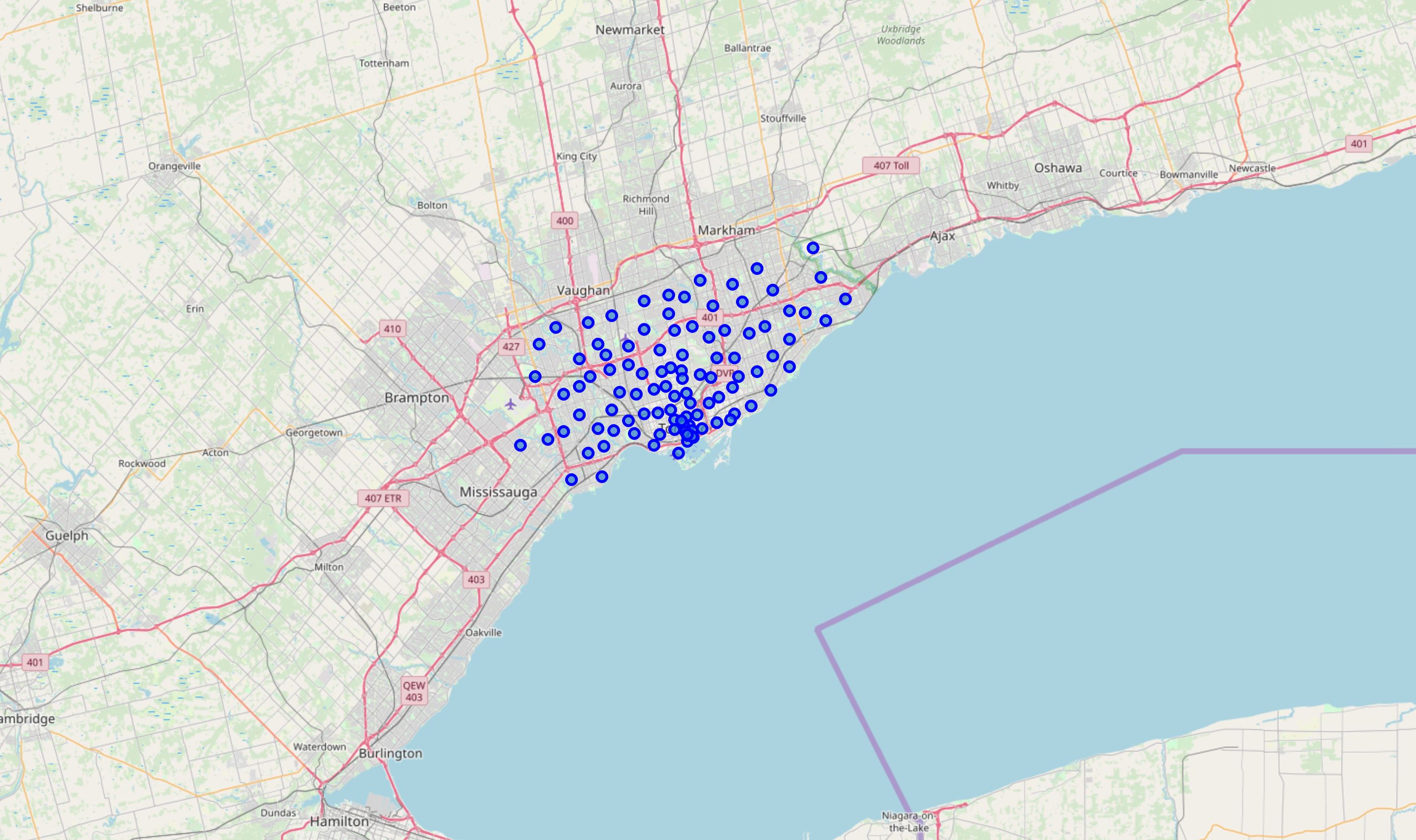Select the blue marker inside the green park boundary

pyautogui.click(x=813, y=248)
